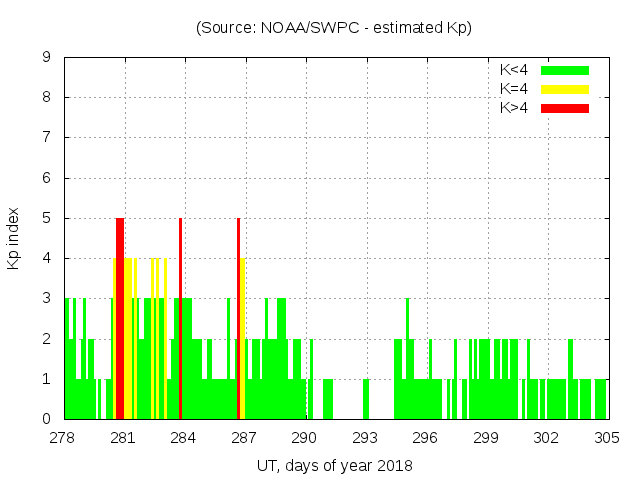This screenshot has width=640, height=480.
Task: Click the "UT, days of year 2018" axis label
Action: click(x=334, y=465)
